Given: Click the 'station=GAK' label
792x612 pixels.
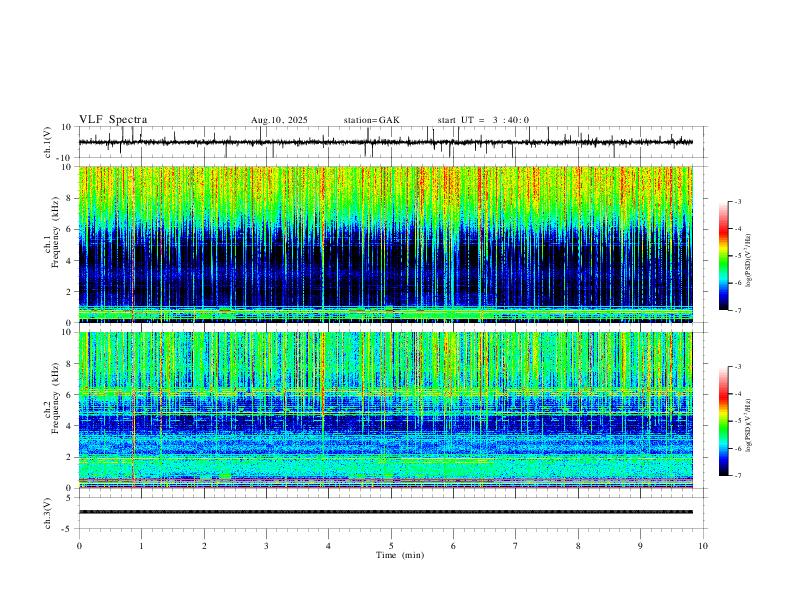Looking at the screenshot, I should 371,120.
